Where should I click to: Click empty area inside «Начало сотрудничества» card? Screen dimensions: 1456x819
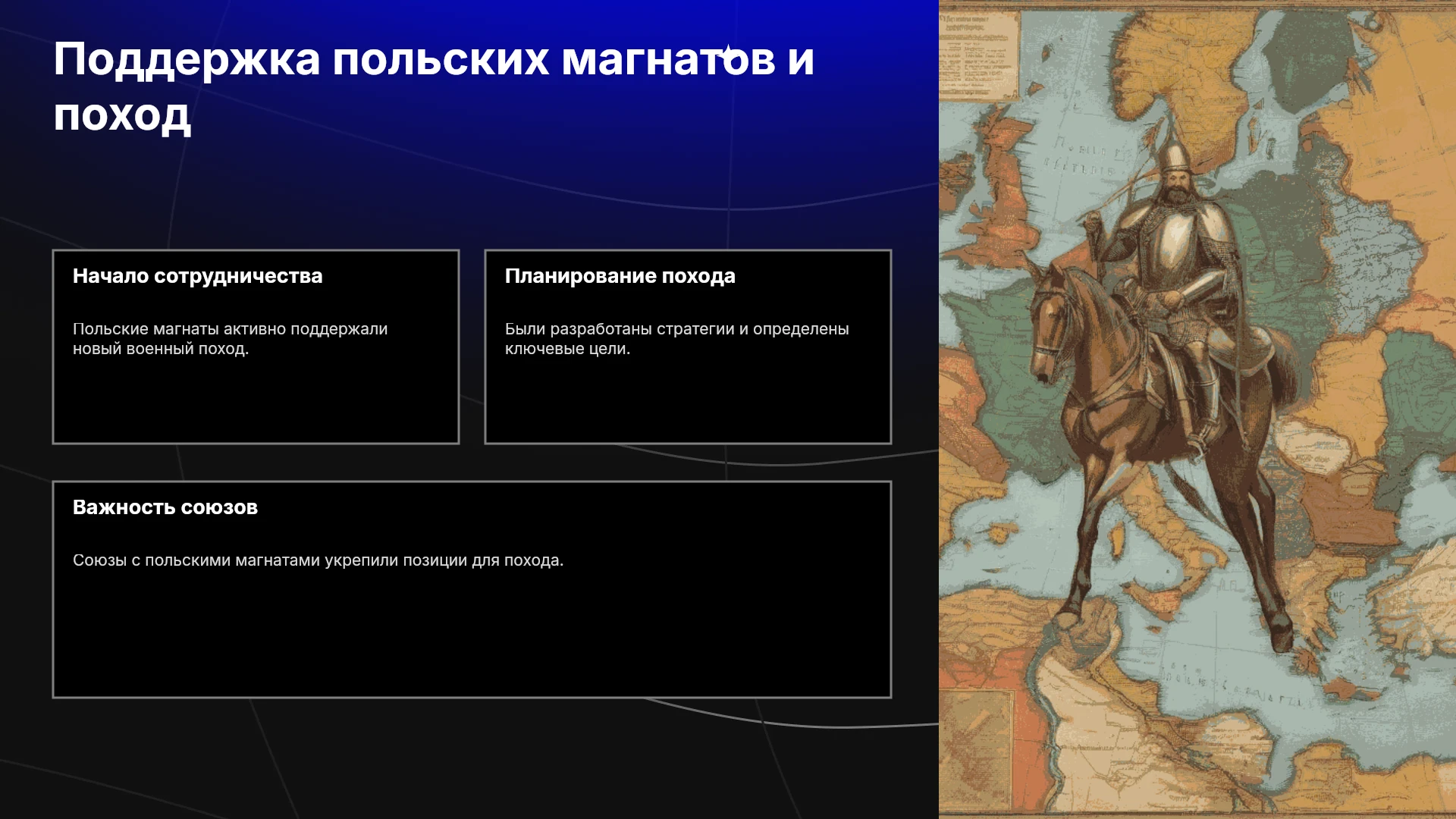tap(256, 402)
